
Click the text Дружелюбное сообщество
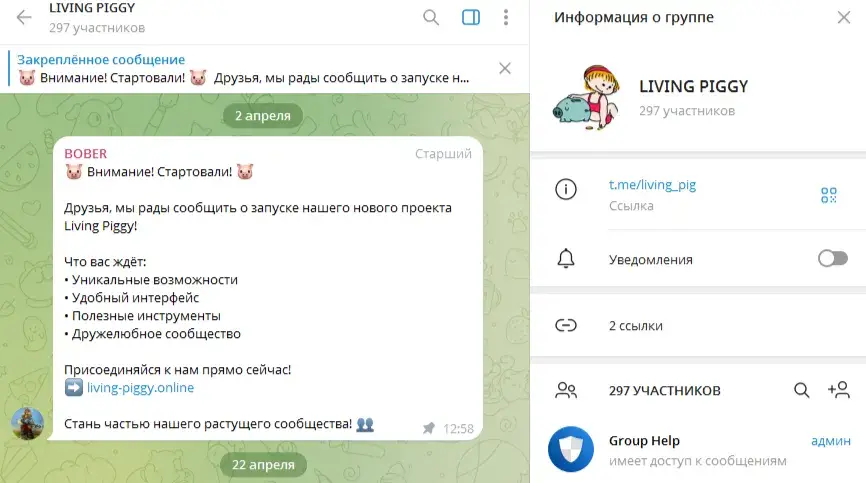pyautogui.click(x=156, y=334)
